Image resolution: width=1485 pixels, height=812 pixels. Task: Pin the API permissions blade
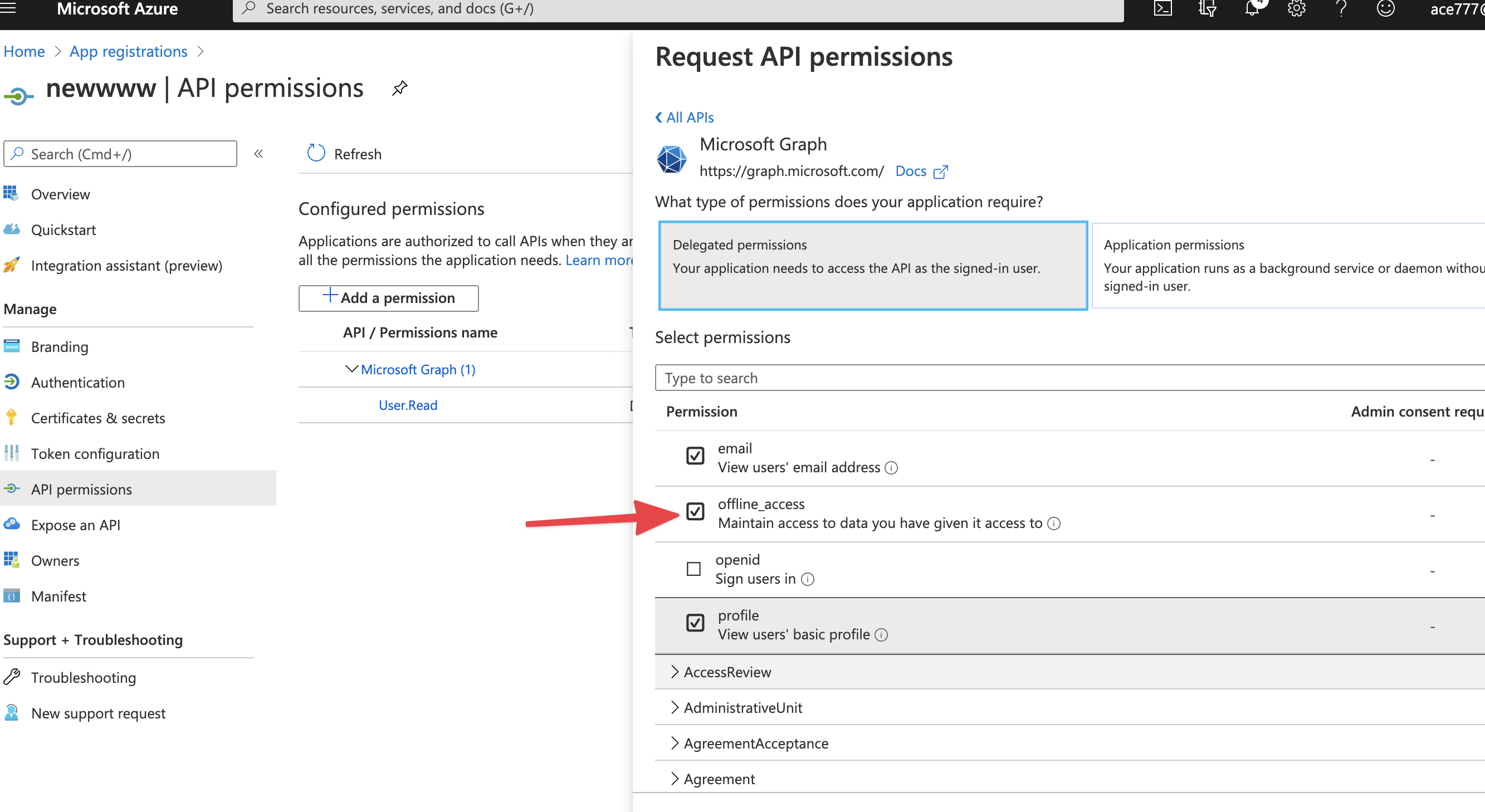(399, 88)
